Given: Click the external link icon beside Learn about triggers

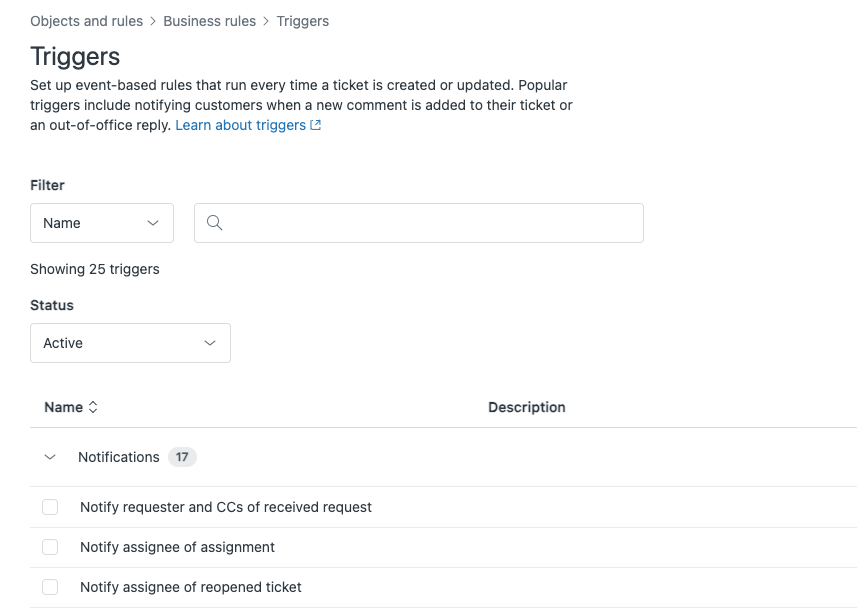Looking at the screenshot, I should pyautogui.click(x=315, y=125).
